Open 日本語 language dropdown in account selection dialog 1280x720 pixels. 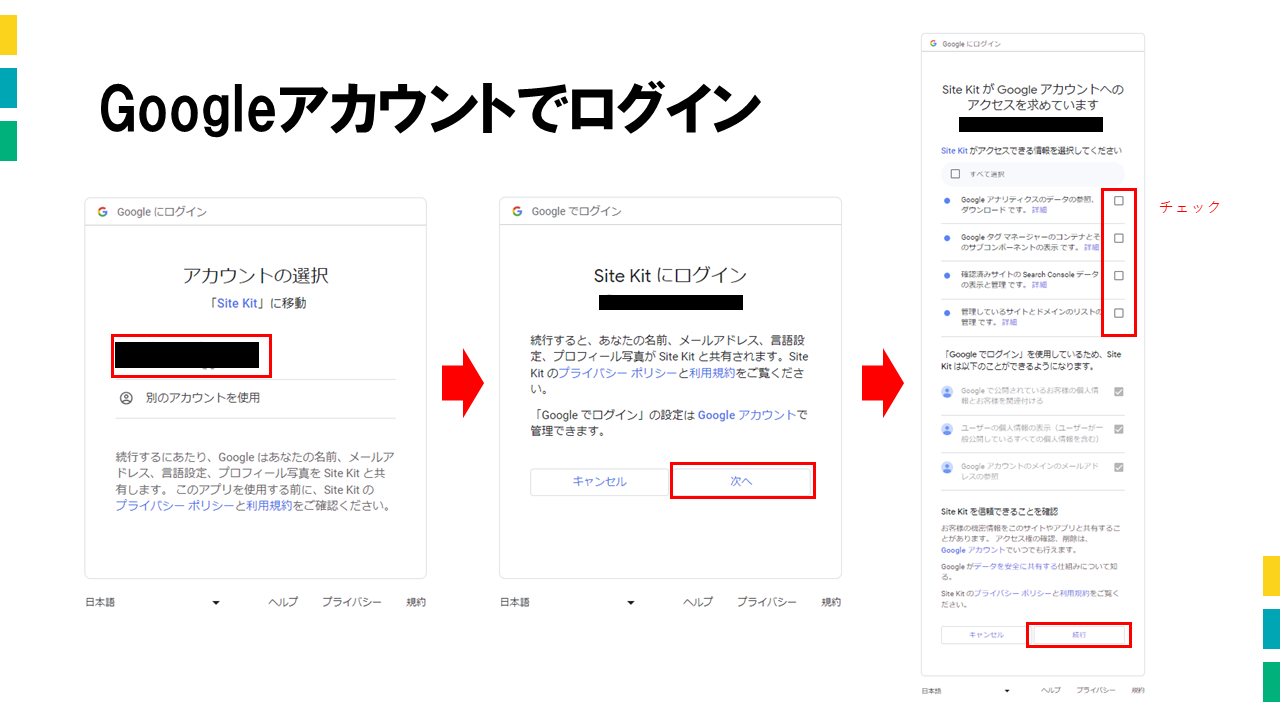tap(153, 602)
